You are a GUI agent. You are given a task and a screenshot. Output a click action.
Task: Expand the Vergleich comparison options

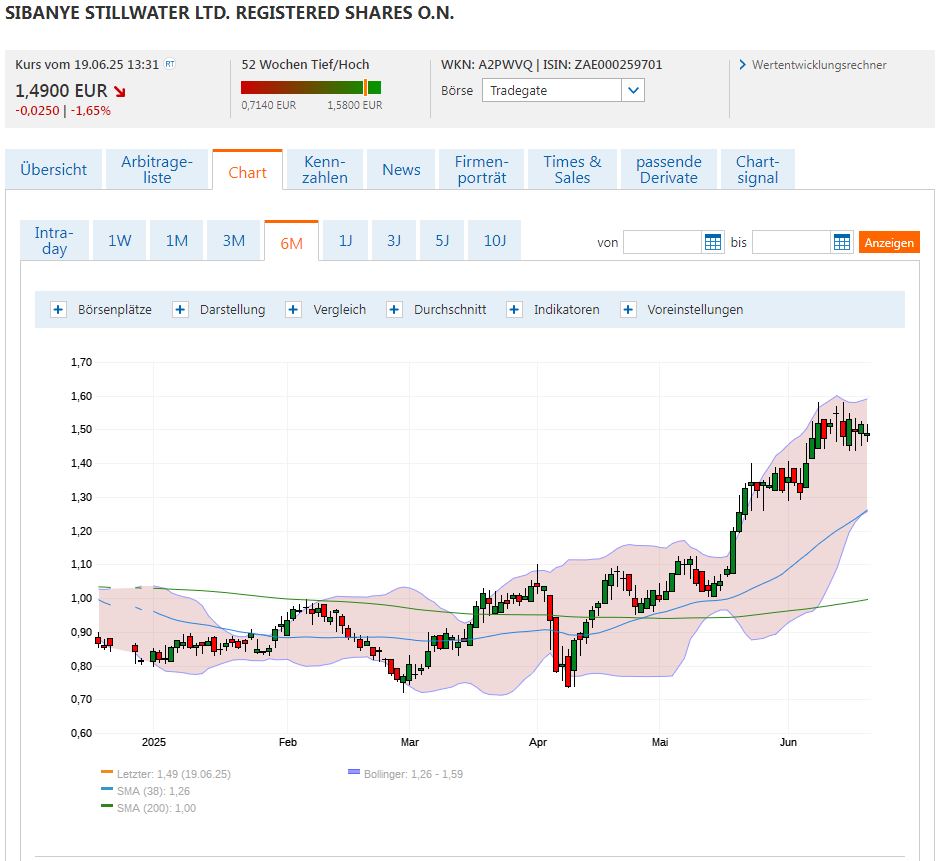(x=293, y=309)
